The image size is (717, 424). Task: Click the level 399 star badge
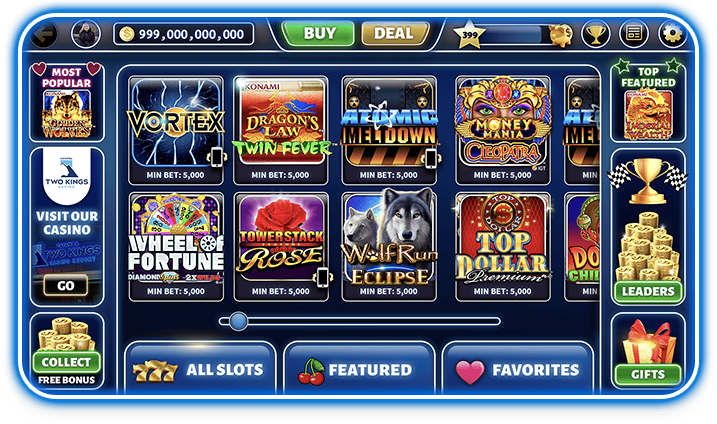pos(469,35)
